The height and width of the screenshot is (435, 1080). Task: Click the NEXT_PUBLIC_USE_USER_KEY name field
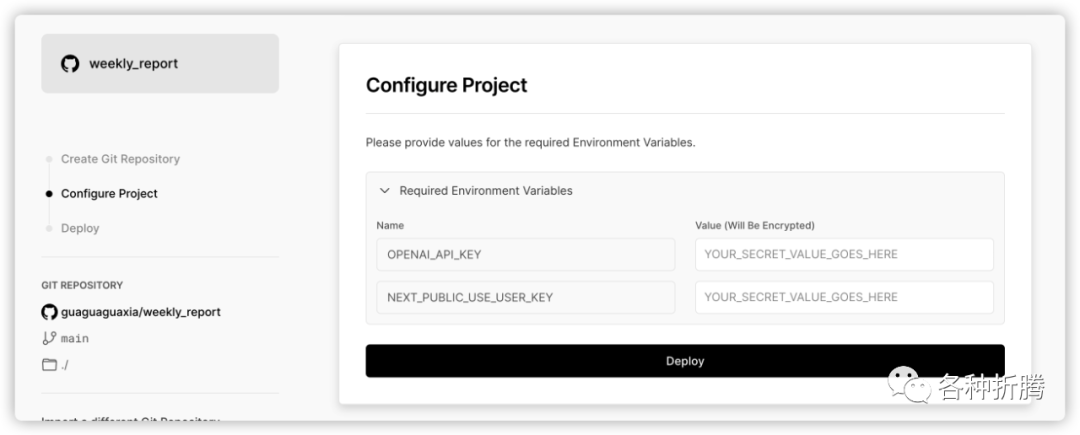point(525,297)
